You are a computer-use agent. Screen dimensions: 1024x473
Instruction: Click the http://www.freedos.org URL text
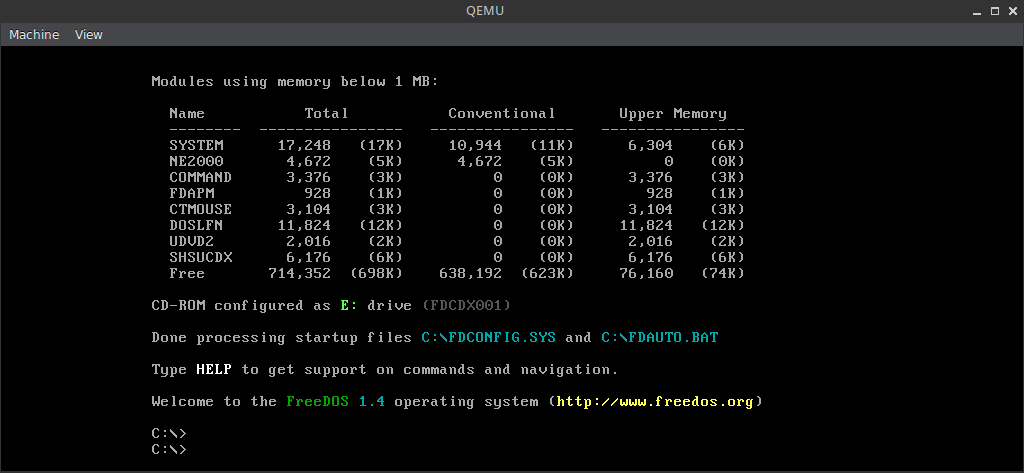(655, 401)
